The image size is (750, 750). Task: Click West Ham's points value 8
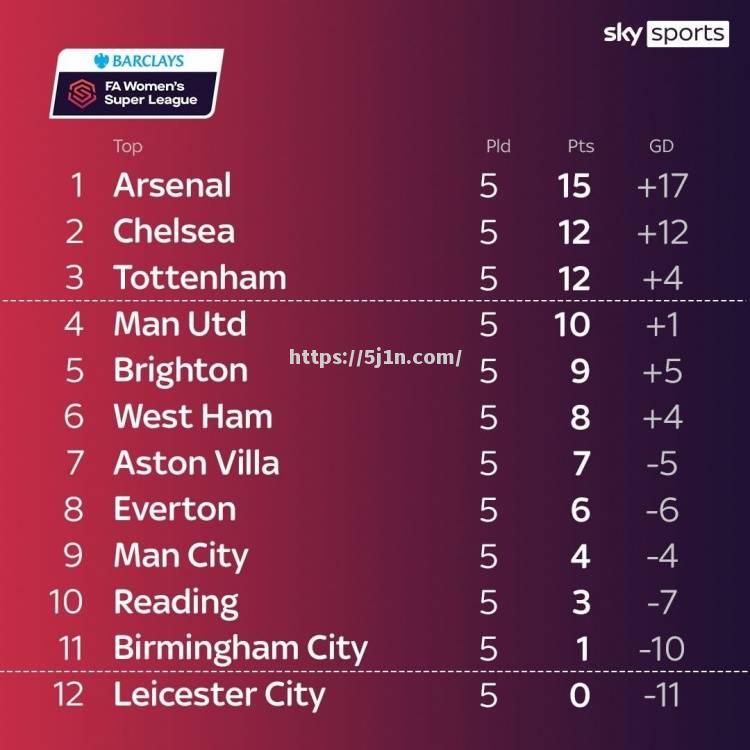(580, 417)
